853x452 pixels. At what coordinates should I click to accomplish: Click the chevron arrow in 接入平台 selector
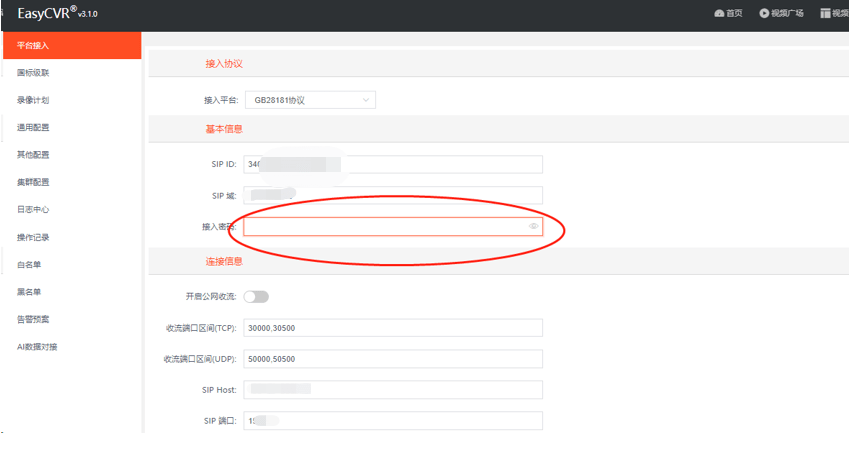tap(366, 100)
